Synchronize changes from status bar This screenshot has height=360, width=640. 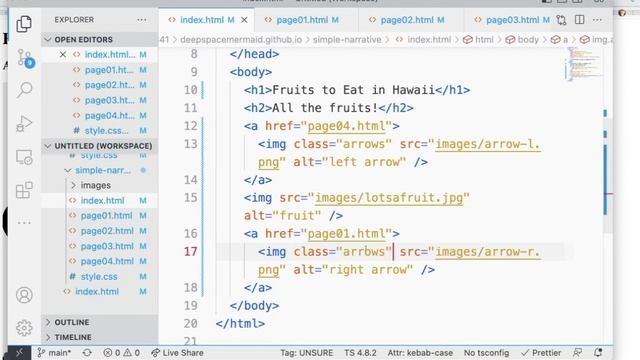tap(87, 353)
